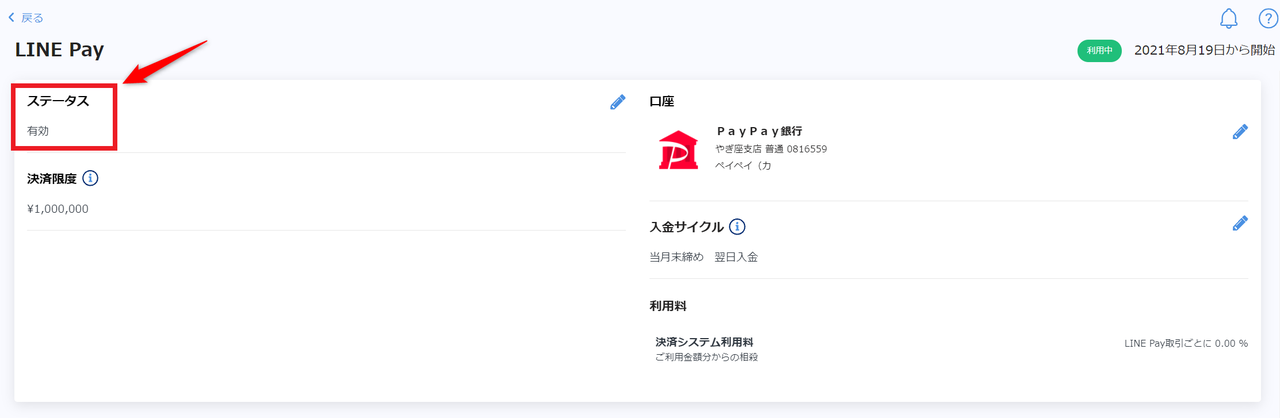The width and height of the screenshot is (1280, 418).
Task: Click the PayPay銀行 red logo
Action: click(x=679, y=150)
